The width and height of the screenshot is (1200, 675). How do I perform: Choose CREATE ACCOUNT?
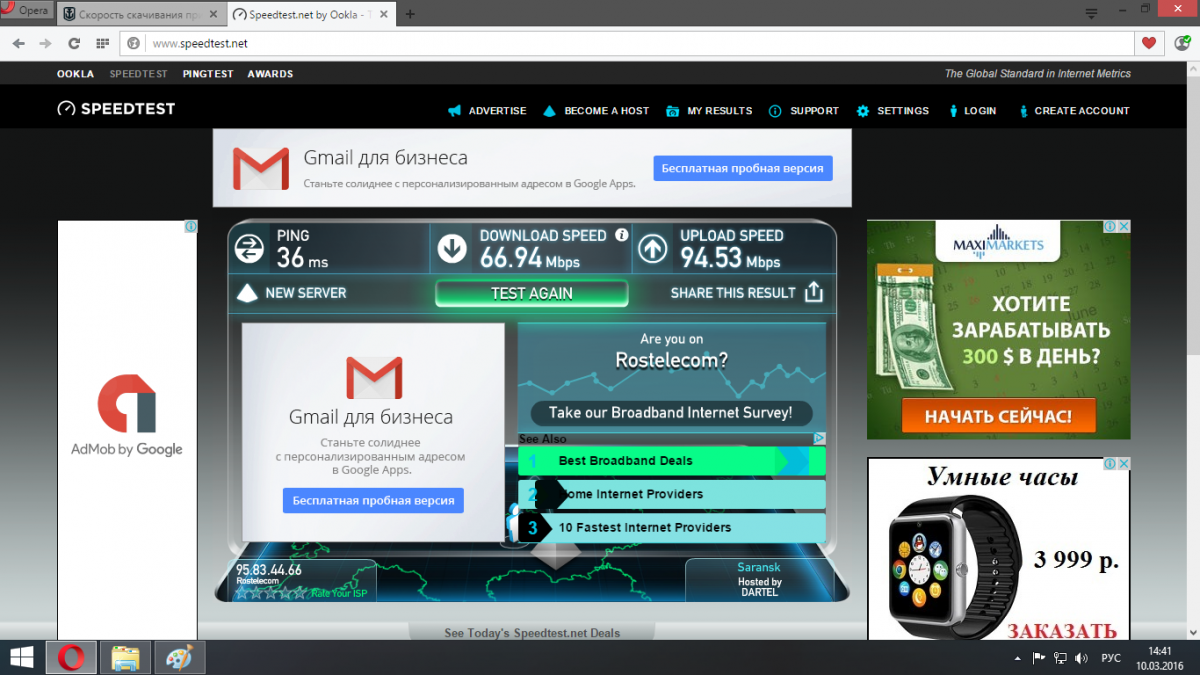pyautogui.click(x=1074, y=111)
